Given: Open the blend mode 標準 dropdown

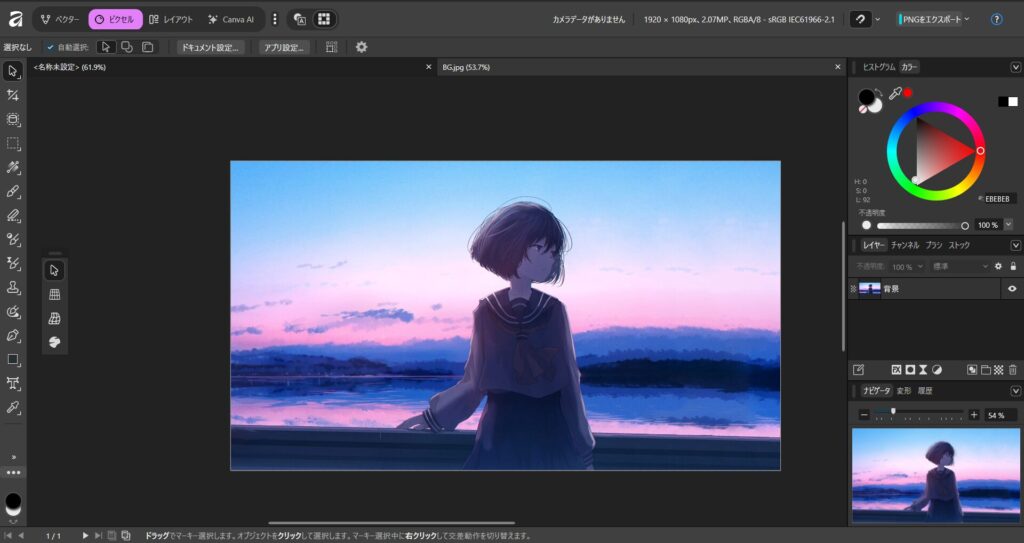Looking at the screenshot, I should tap(959, 267).
